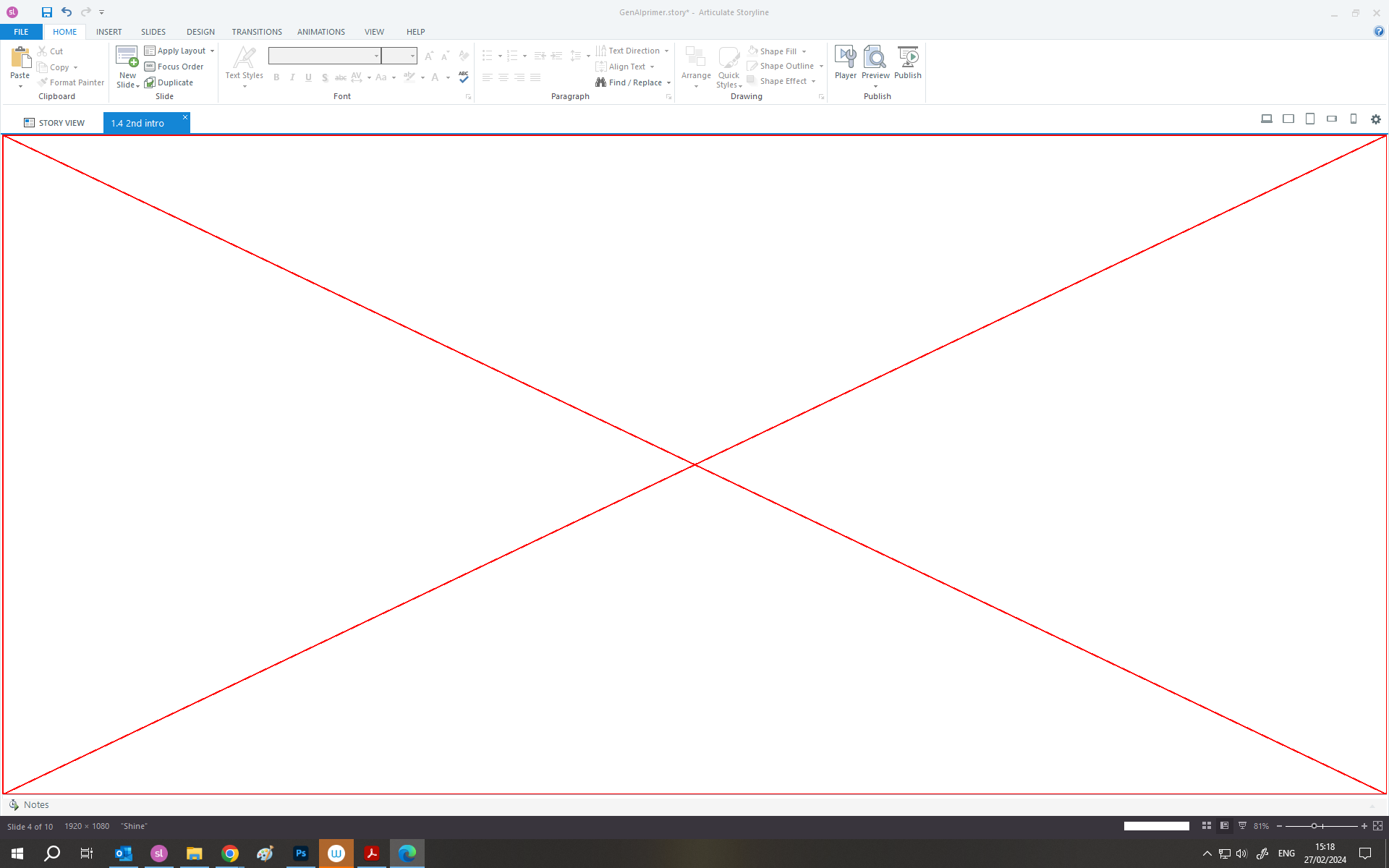Screen dimensions: 1389x868
Task: Toggle italic text formatting
Action: 292,77
